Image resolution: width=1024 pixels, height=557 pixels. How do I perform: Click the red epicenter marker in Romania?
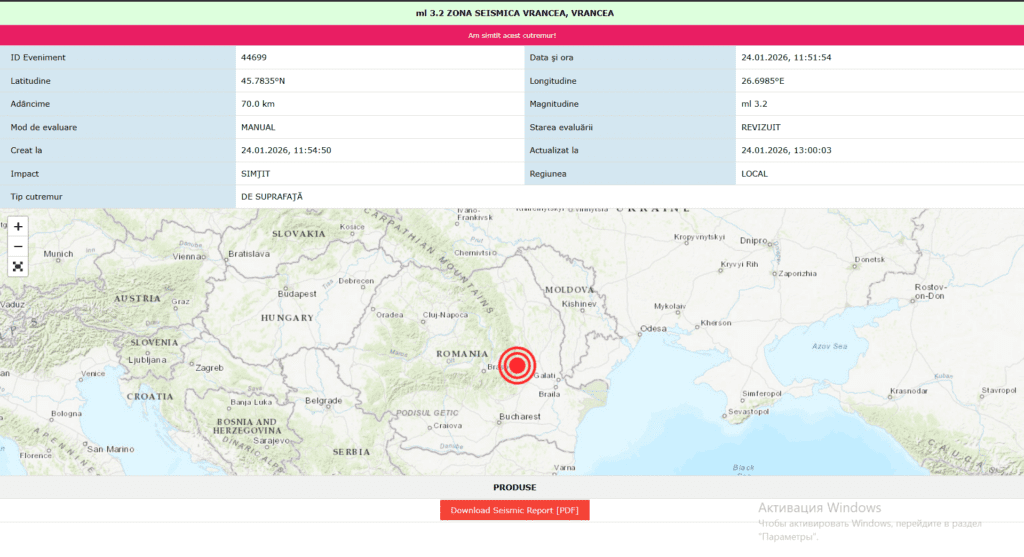tap(517, 365)
